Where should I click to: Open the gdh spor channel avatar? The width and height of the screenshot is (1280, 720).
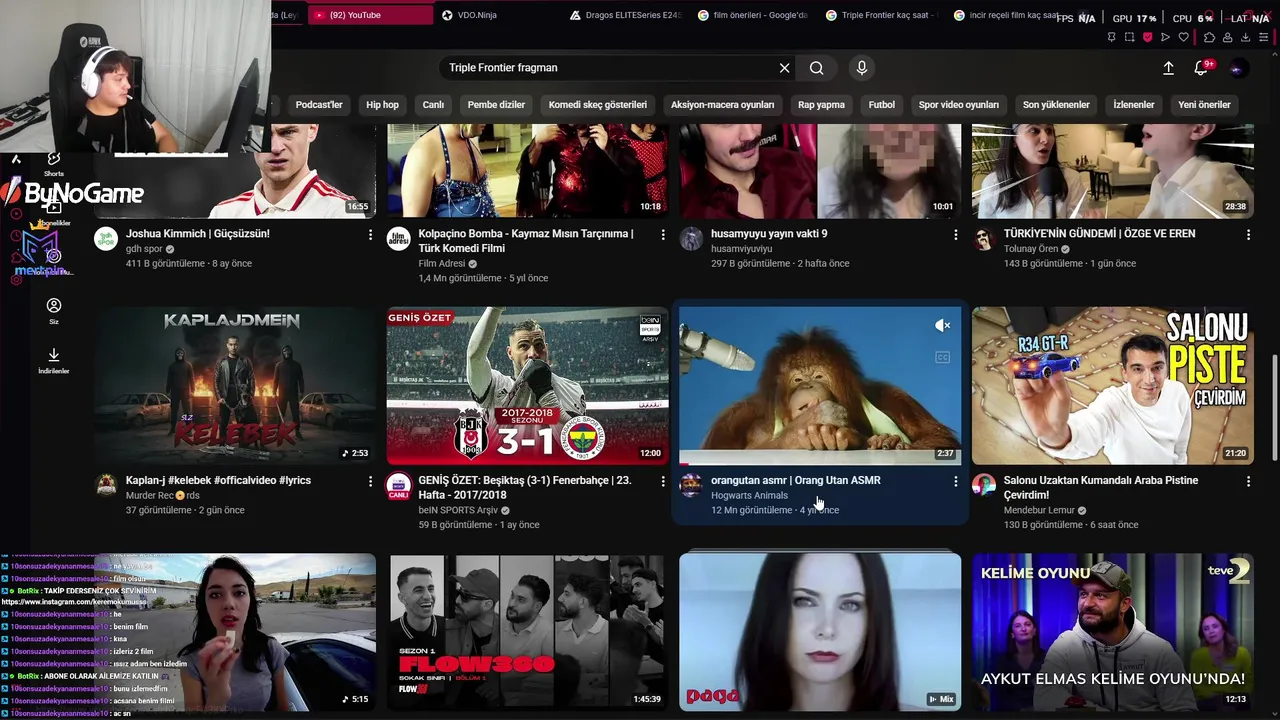pos(105,239)
